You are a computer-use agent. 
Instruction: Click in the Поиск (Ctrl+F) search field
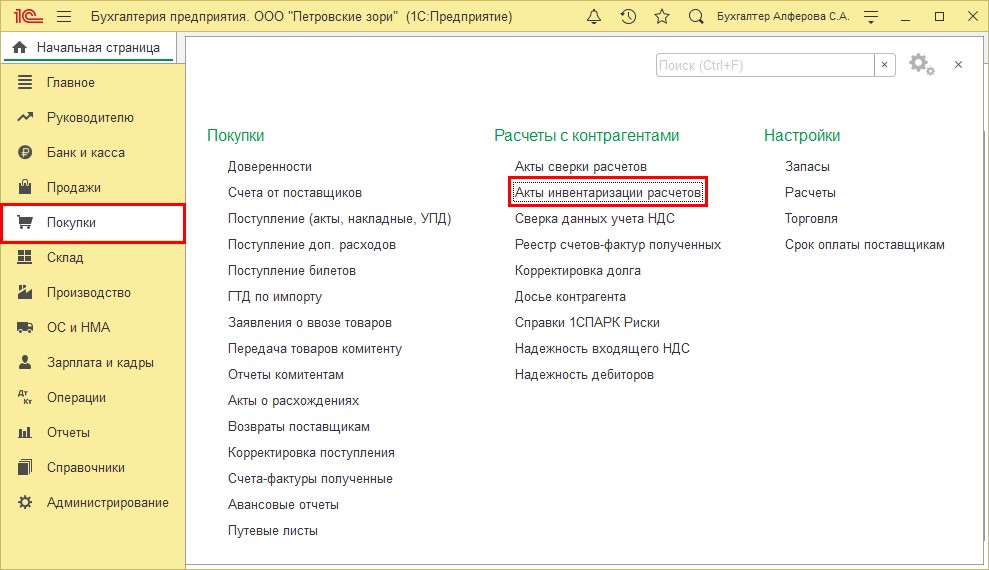pyautogui.click(x=765, y=65)
